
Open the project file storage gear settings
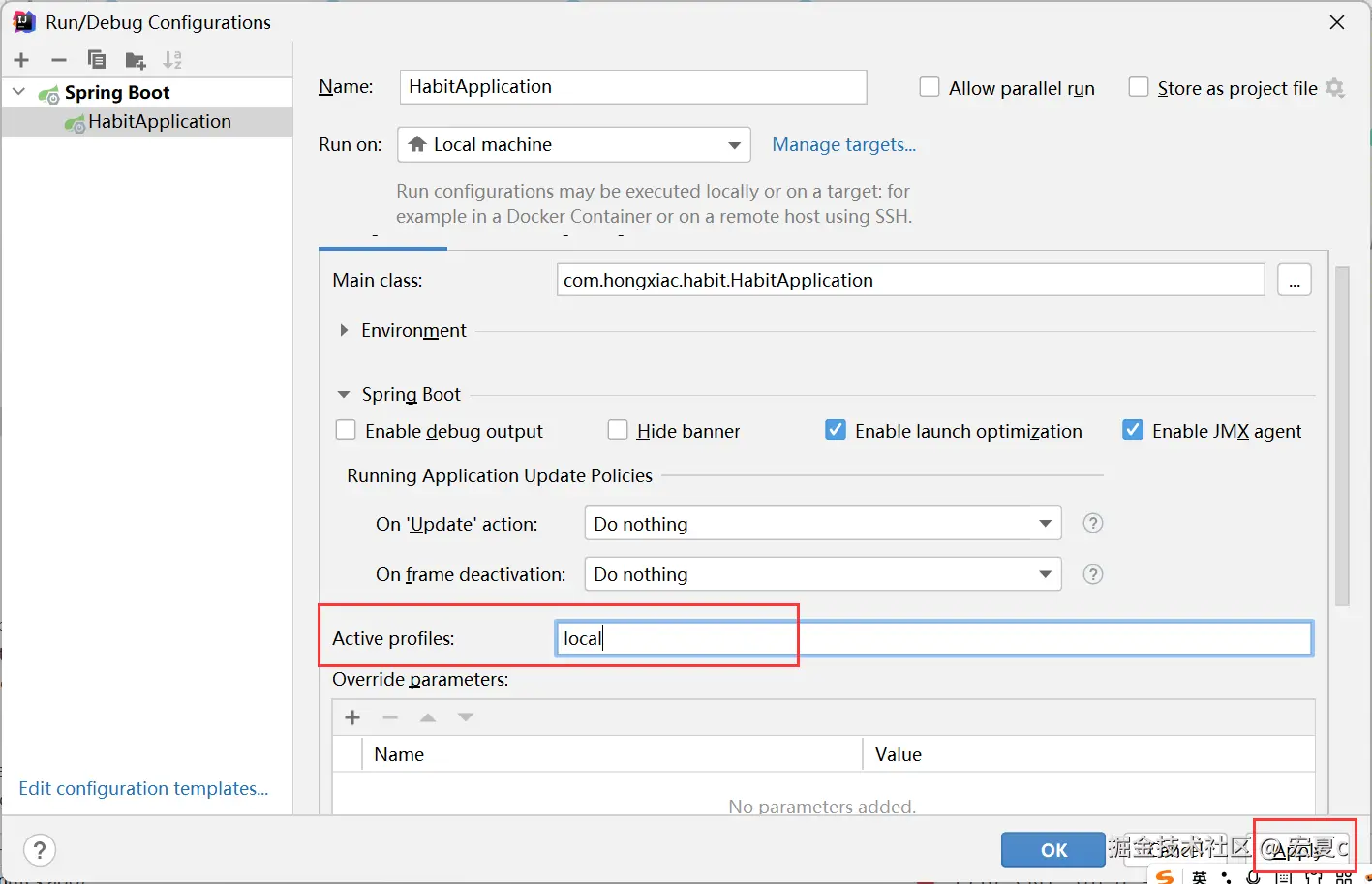pyautogui.click(x=1335, y=88)
